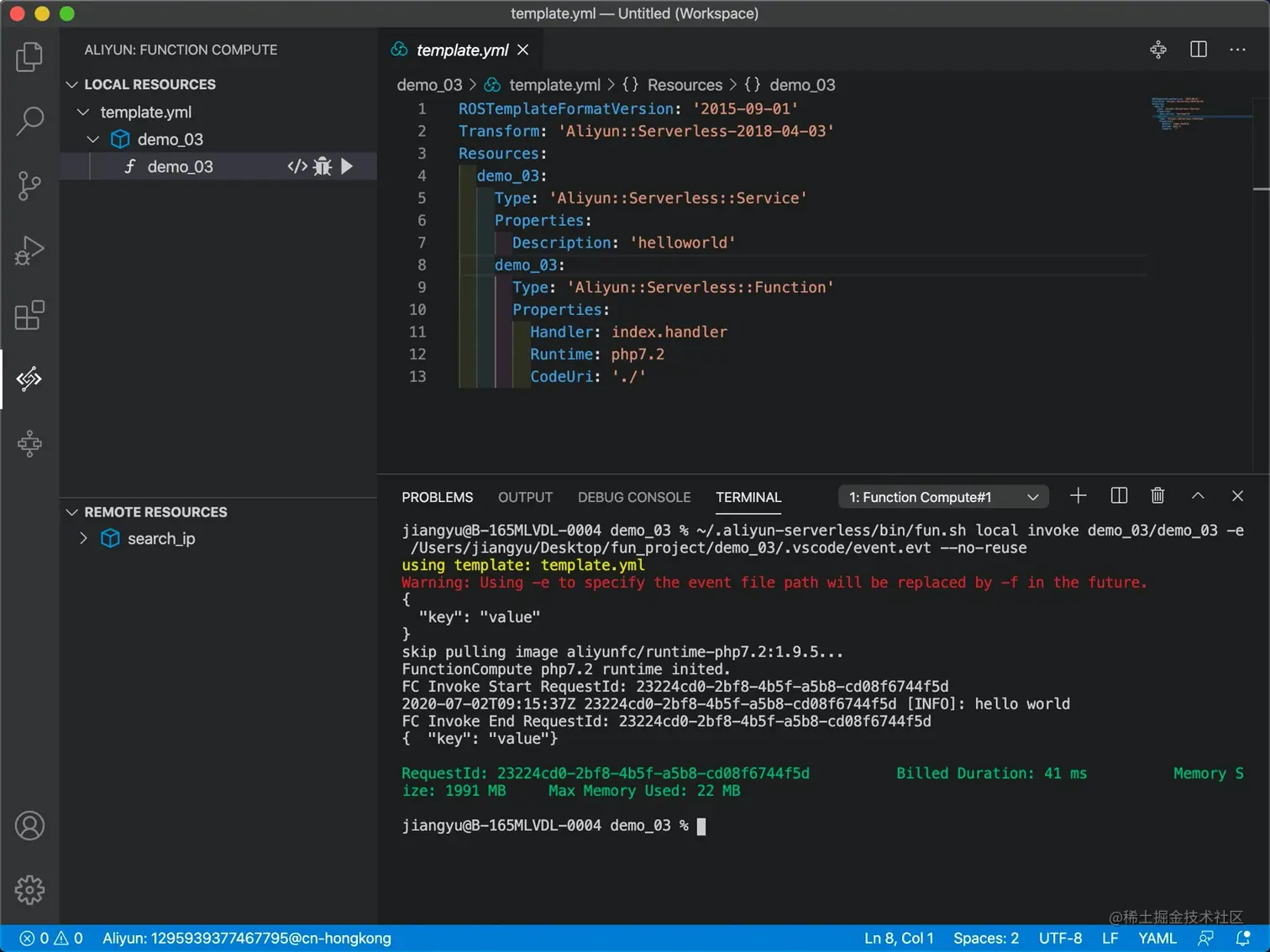Open handler code for demo_03 function
Image resolution: width=1270 pixels, height=952 pixels.
point(297,166)
